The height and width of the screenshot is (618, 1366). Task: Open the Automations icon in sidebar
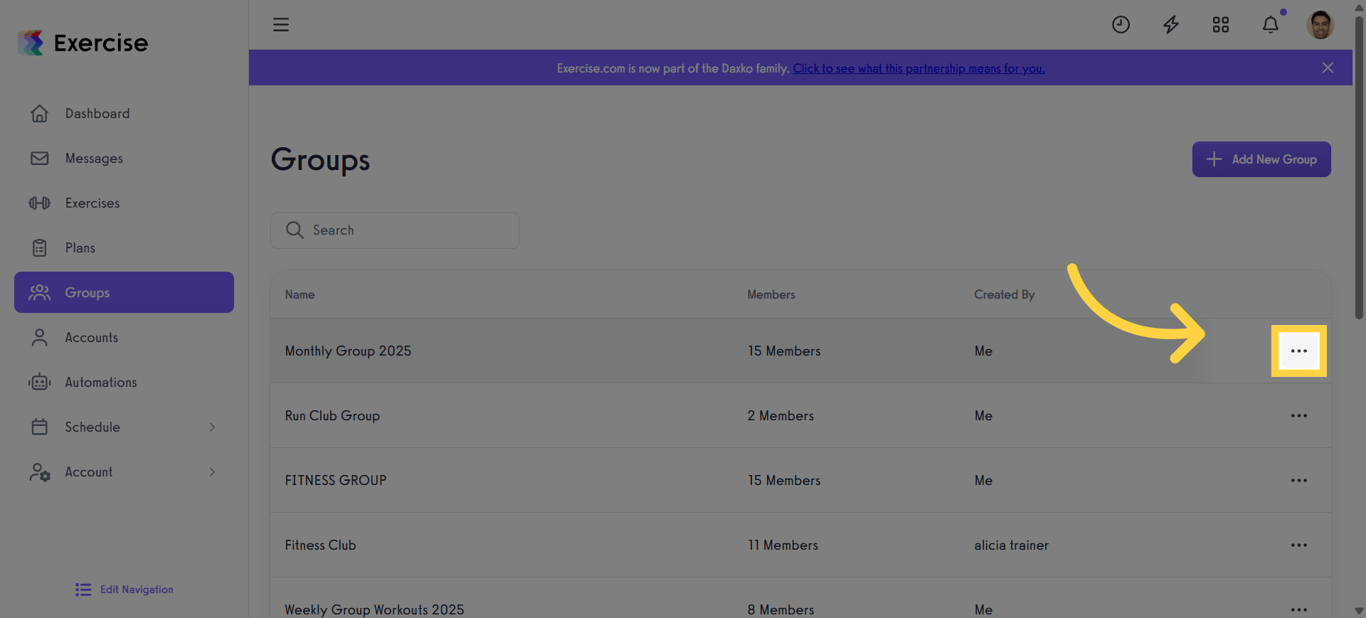point(39,382)
